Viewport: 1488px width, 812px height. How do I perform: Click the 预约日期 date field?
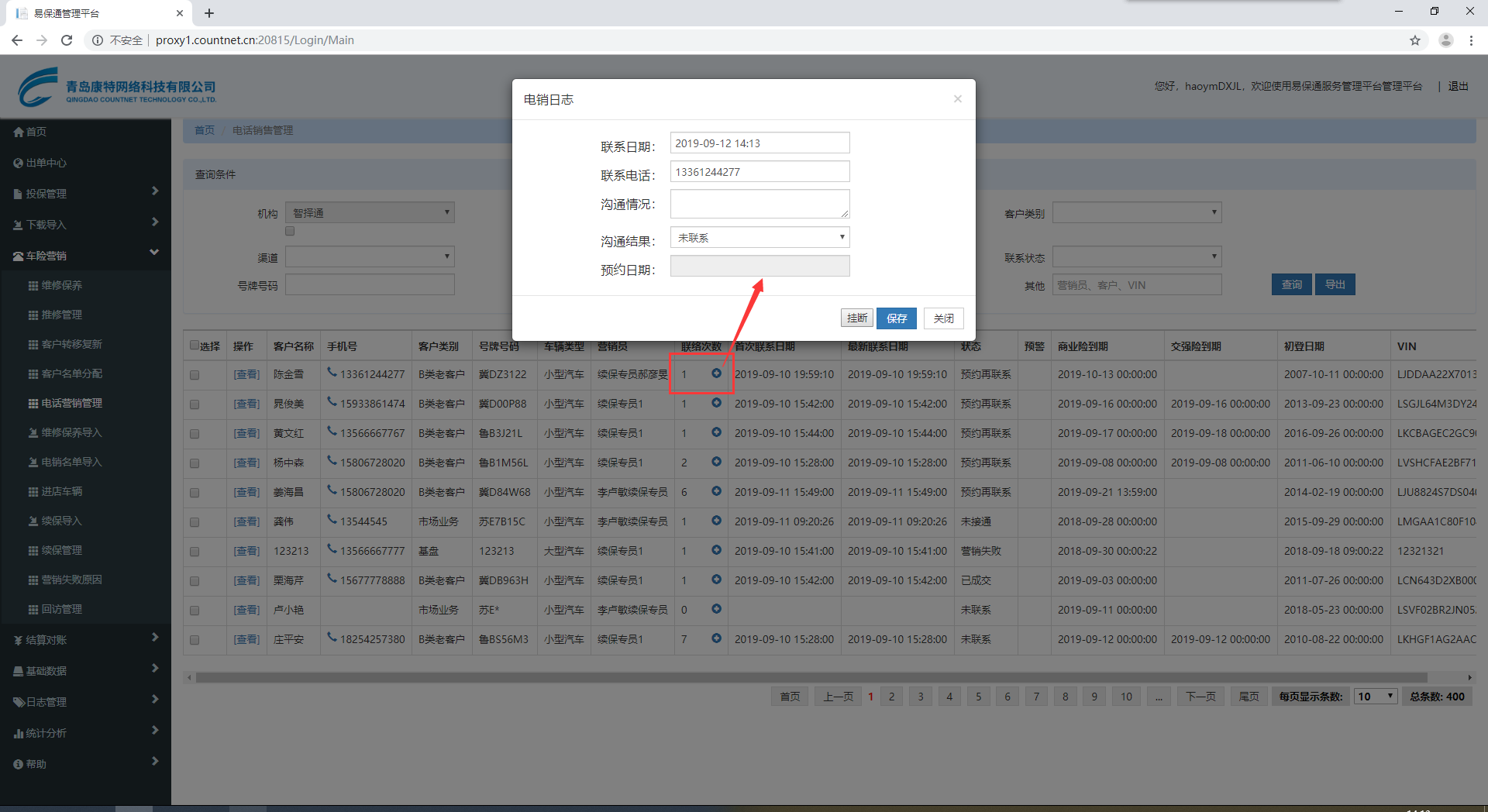pyautogui.click(x=759, y=266)
